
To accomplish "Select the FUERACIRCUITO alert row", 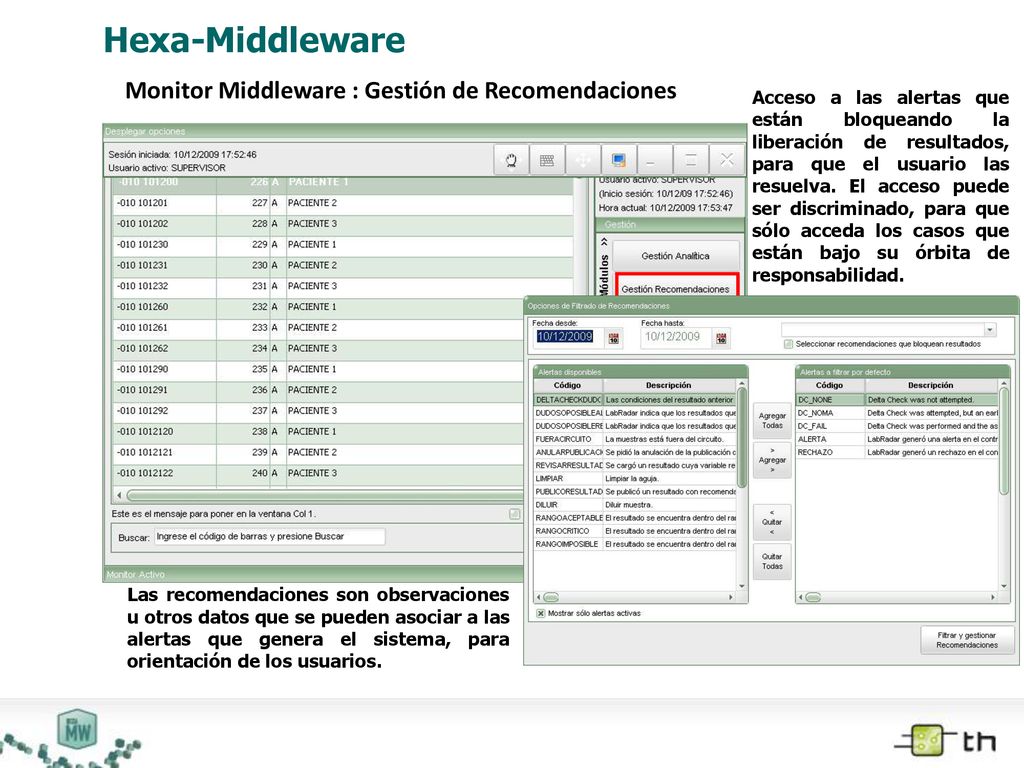I will pos(635,439).
